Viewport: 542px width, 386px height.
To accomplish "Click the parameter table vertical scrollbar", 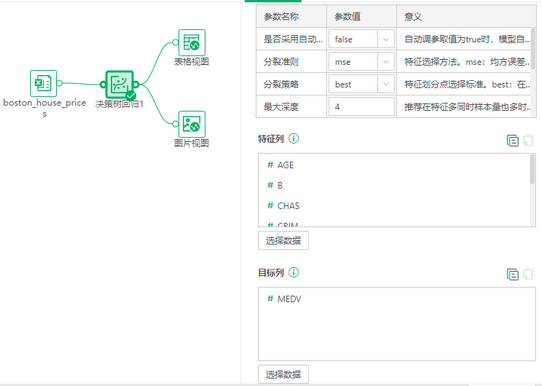I will 533,48.
